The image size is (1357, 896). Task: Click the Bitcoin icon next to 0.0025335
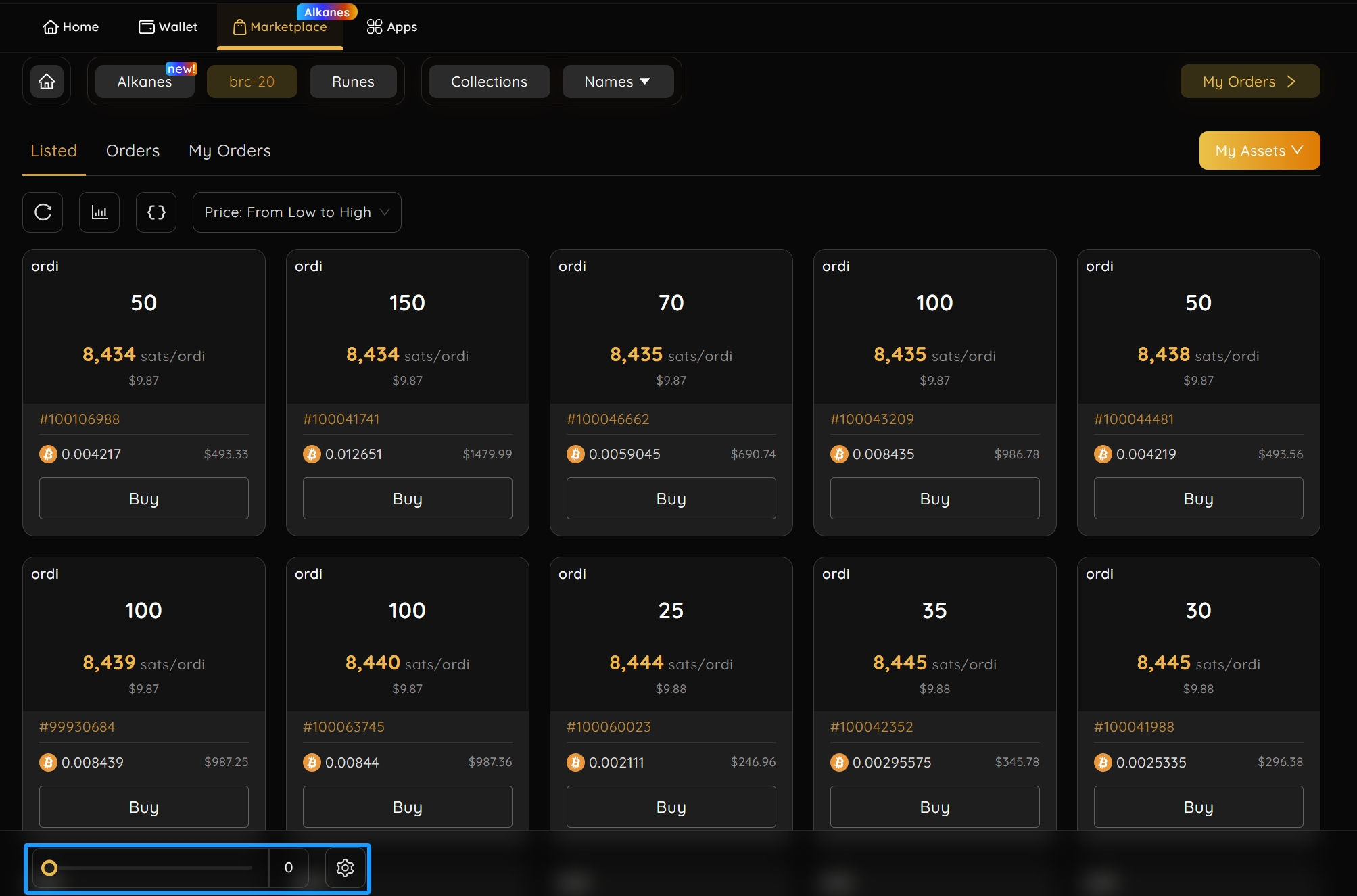[x=1103, y=763]
